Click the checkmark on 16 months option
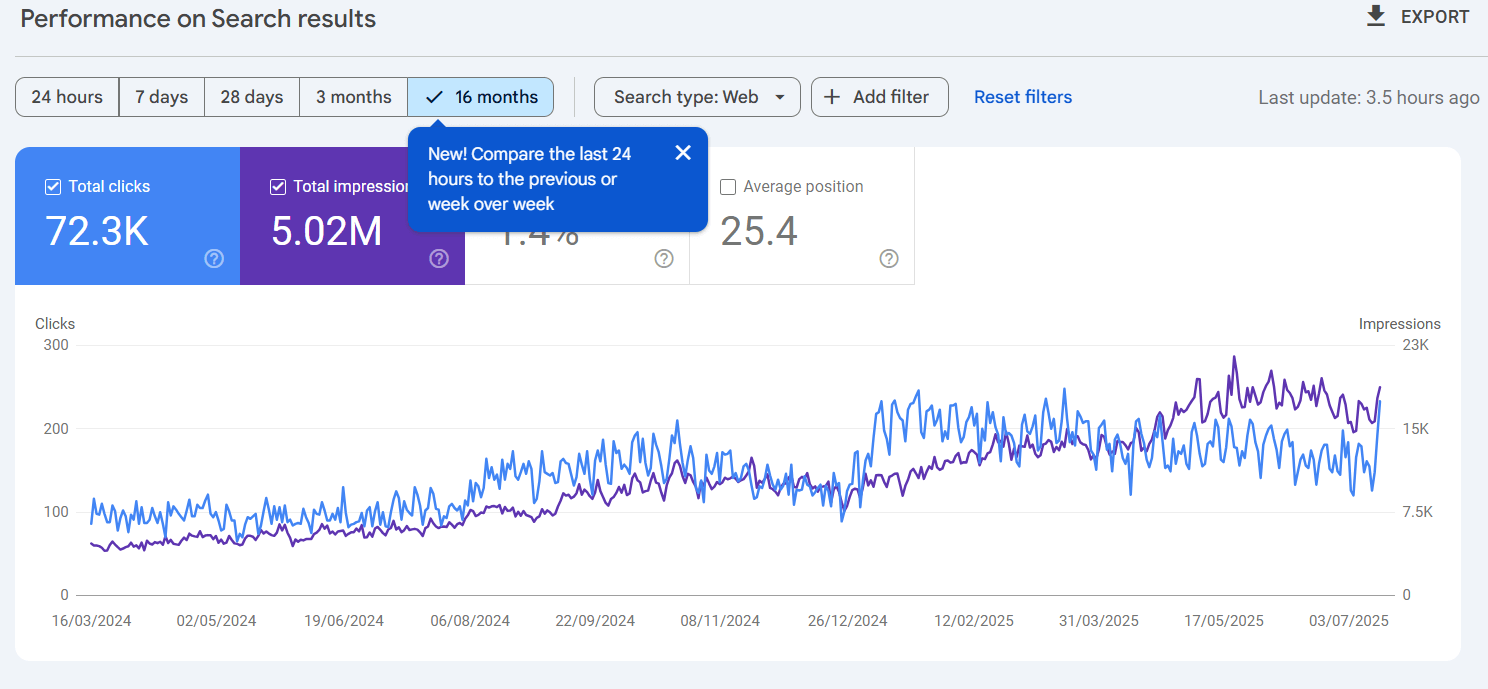This screenshot has width=1488, height=689. [x=434, y=97]
